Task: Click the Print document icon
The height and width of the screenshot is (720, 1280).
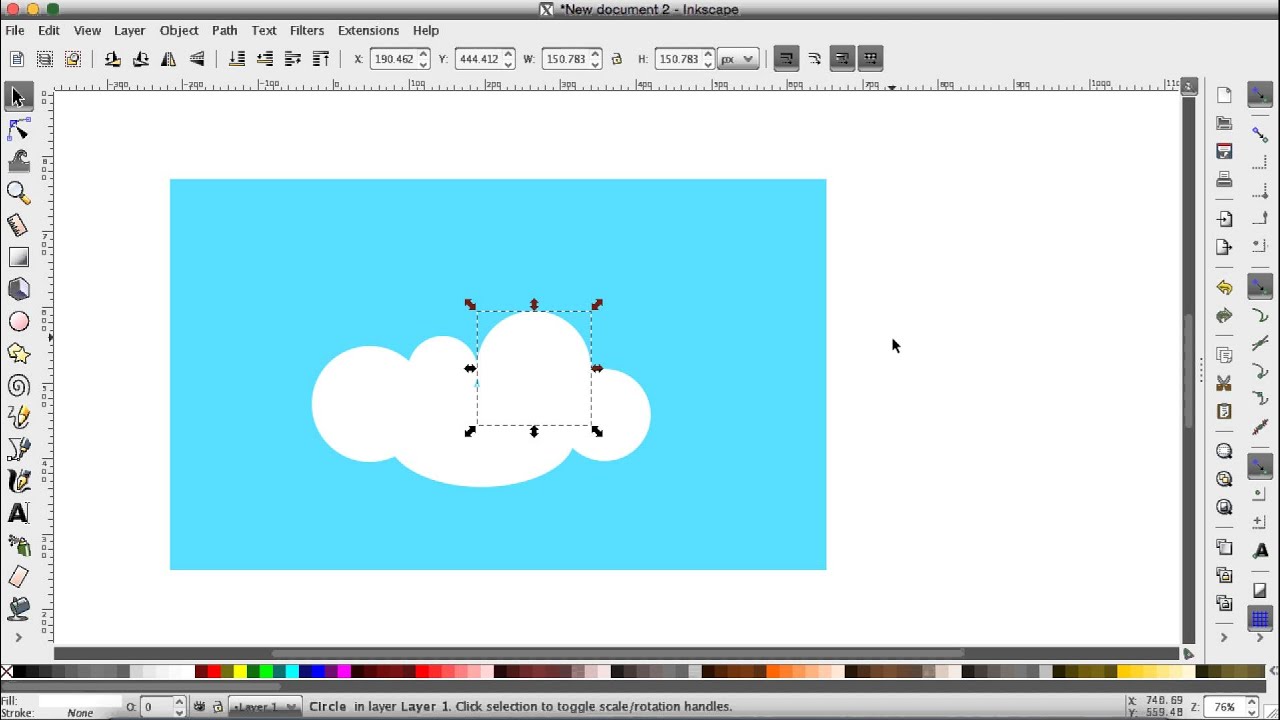Action: 1224,180
